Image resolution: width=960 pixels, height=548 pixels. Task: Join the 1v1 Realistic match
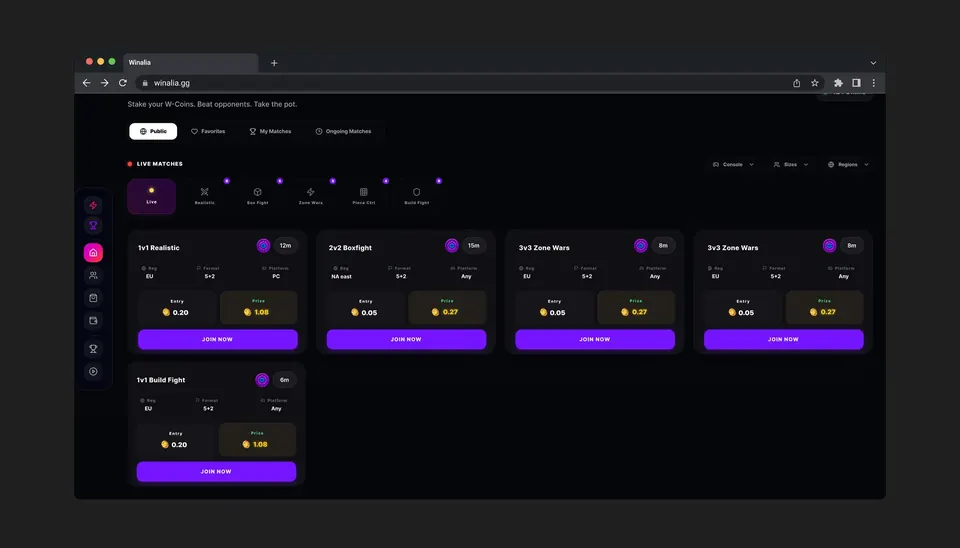point(217,339)
